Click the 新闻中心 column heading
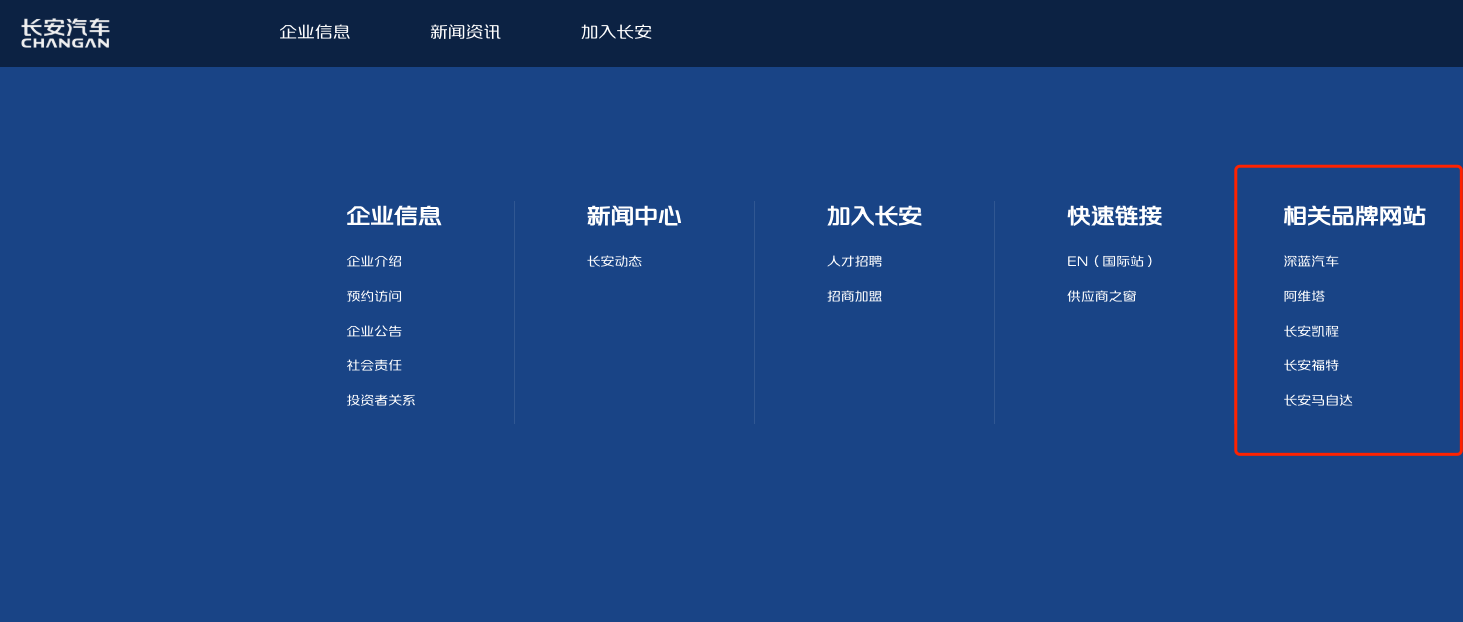Screen dimensions: 1463x622 pyautogui.click(x=634, y=216)
